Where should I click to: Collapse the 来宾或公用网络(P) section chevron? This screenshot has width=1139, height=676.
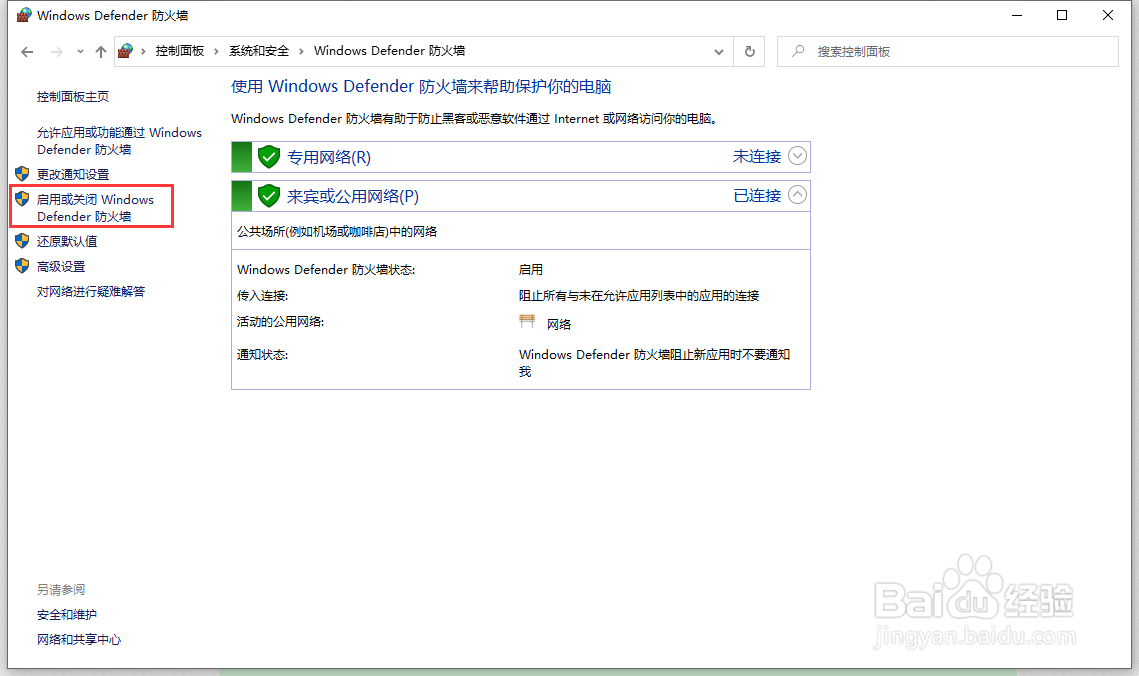pyautogui.click(x=797, y=195)
